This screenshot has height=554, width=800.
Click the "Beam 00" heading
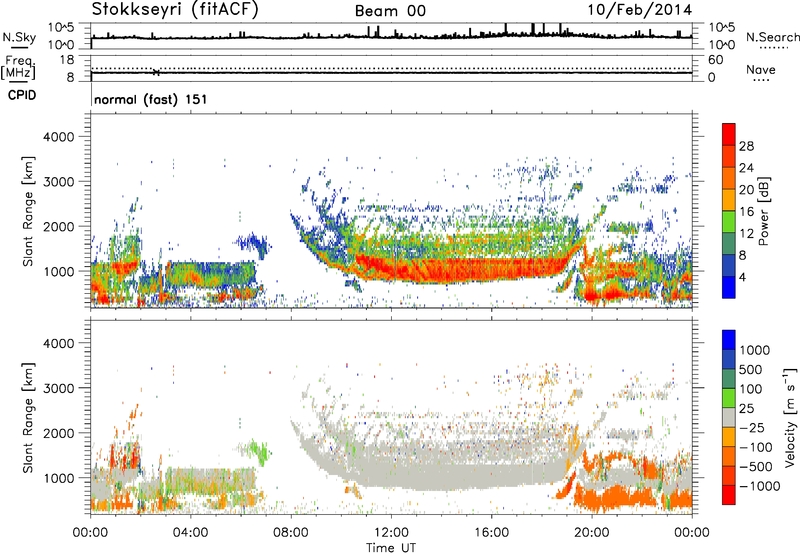coord(390,11)
